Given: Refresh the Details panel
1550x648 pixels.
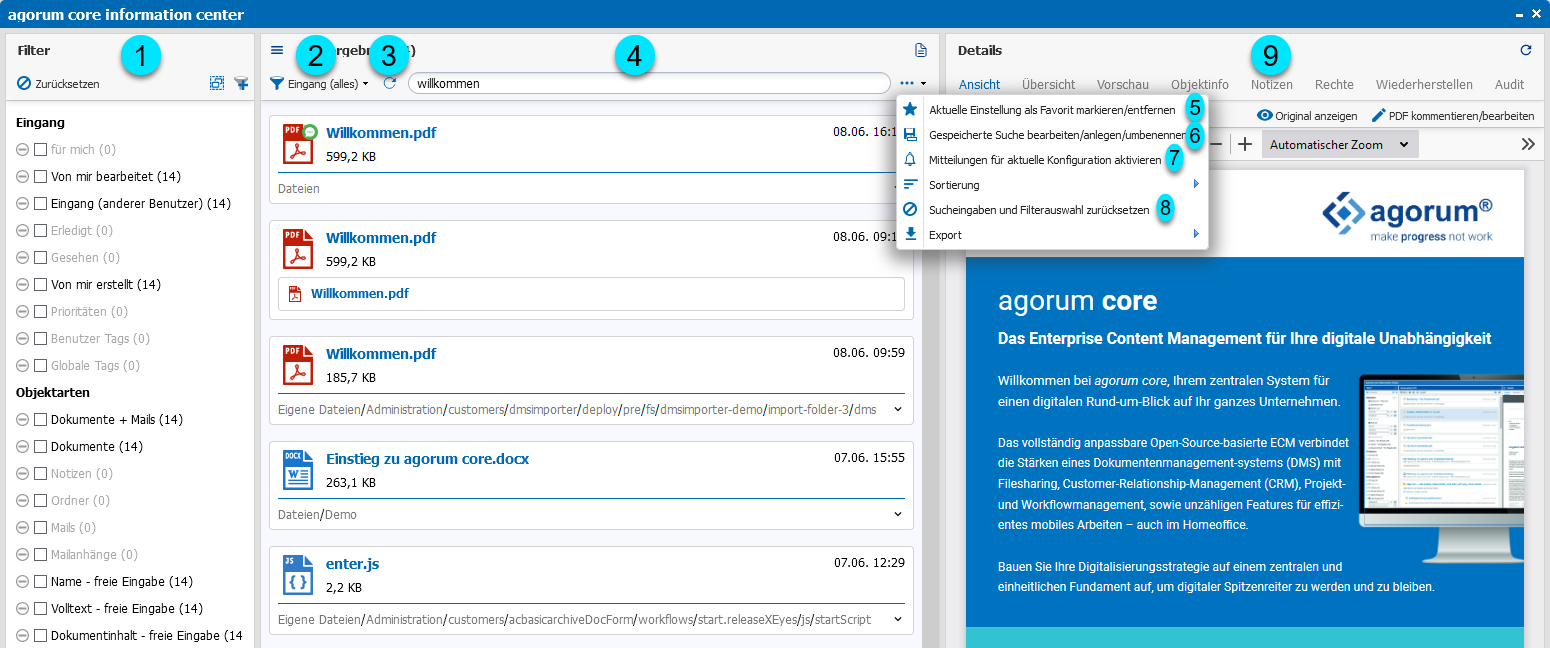Looking at the screenshot, I should click(1525, 50).
